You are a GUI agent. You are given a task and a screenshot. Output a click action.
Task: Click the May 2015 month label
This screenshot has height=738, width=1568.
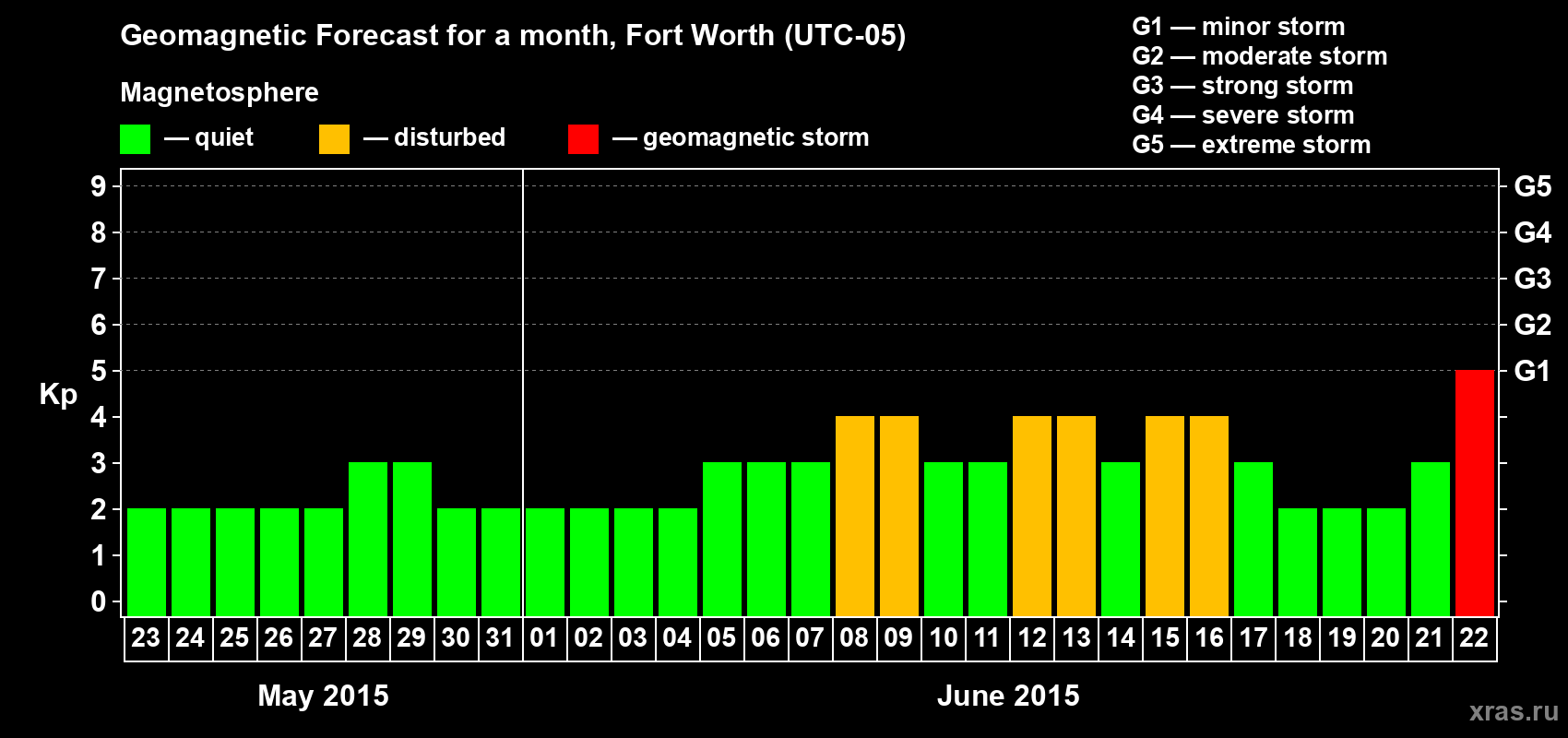click(323, 696)
